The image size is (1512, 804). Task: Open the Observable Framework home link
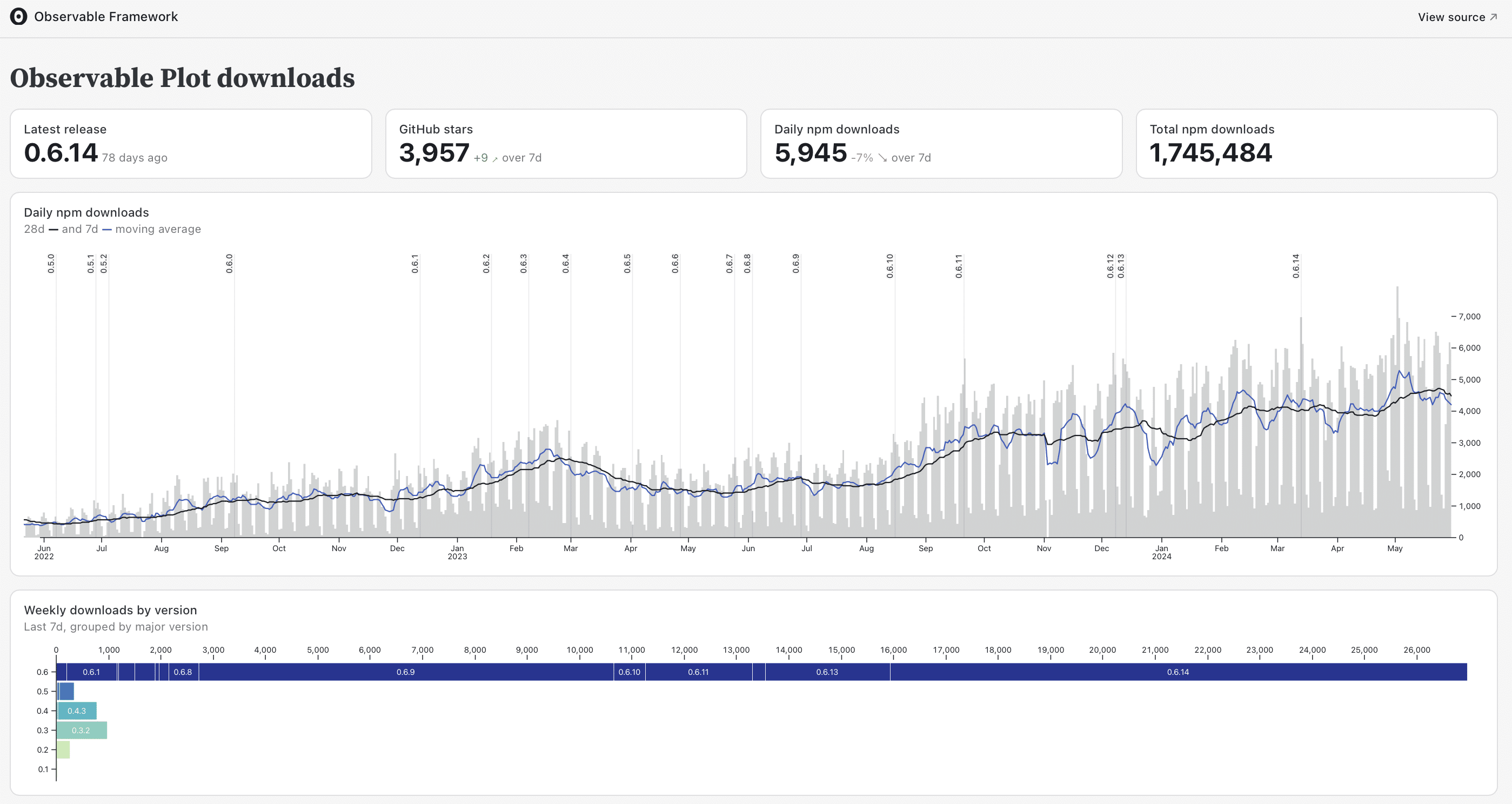[94, 16]
